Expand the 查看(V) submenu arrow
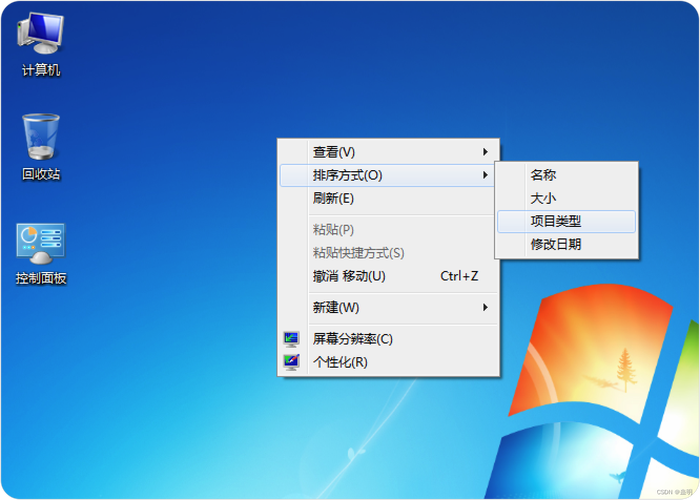Screen dimensions: 700x500 coord(485,152)
